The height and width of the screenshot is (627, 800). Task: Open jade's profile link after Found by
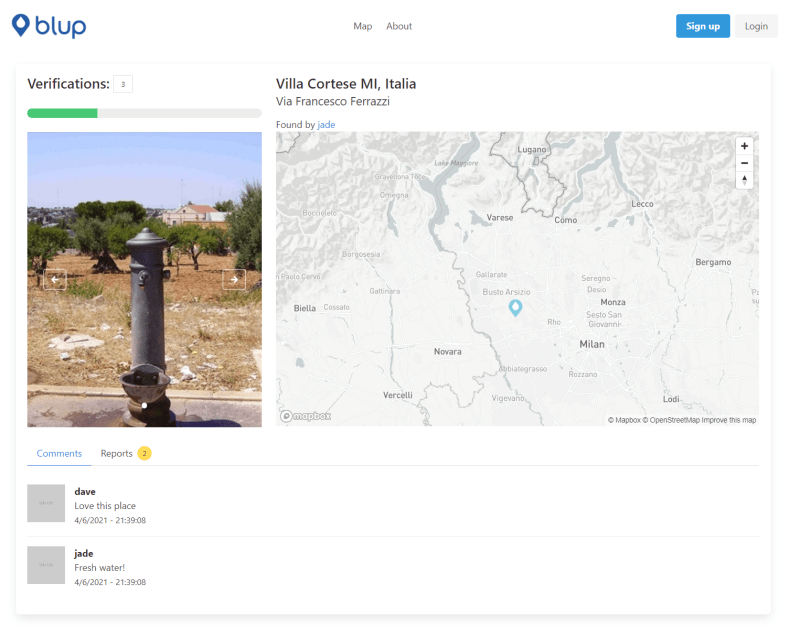pos(327,125)
